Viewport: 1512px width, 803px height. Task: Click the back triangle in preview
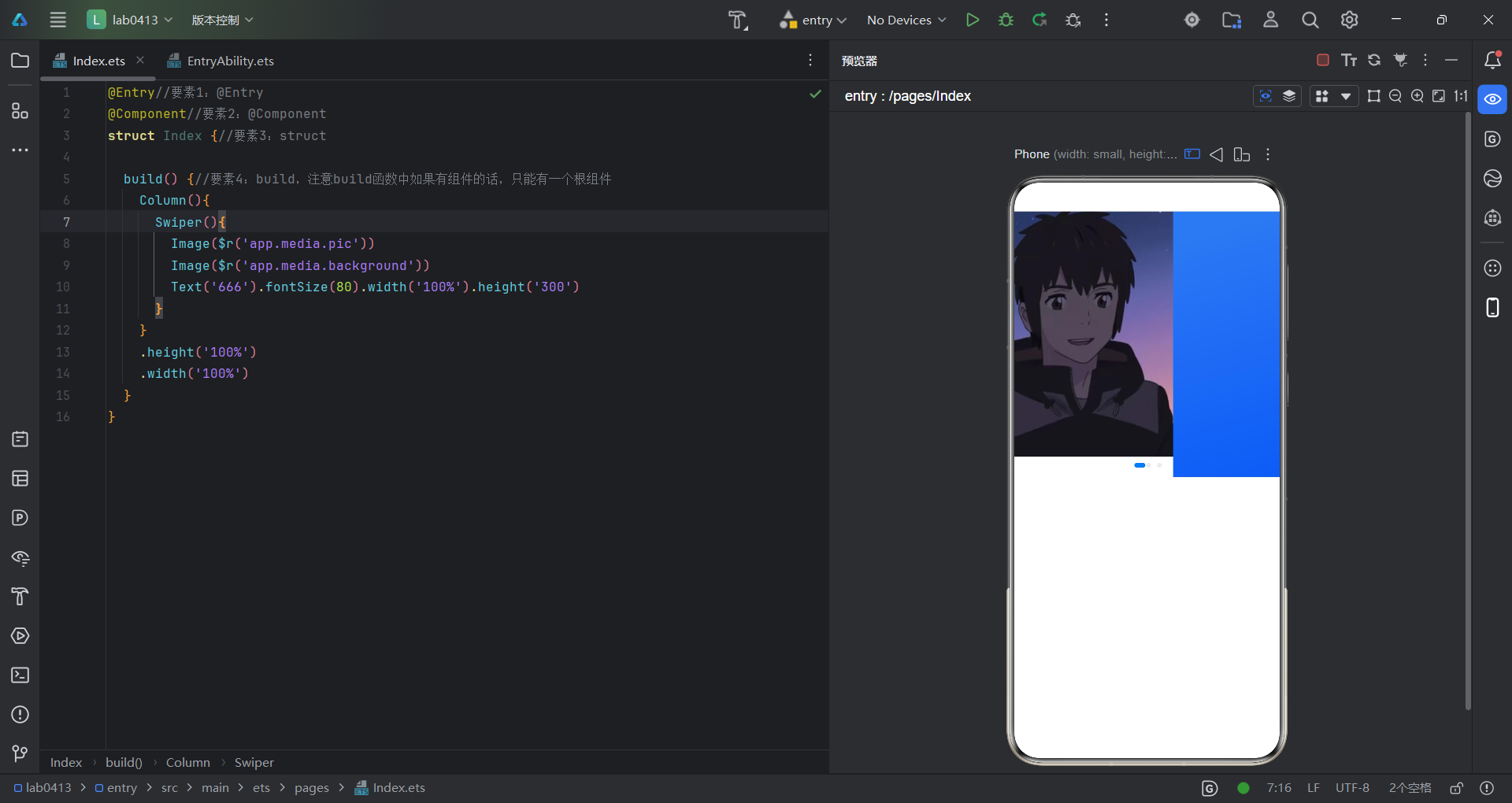(x=1217, y=154)
